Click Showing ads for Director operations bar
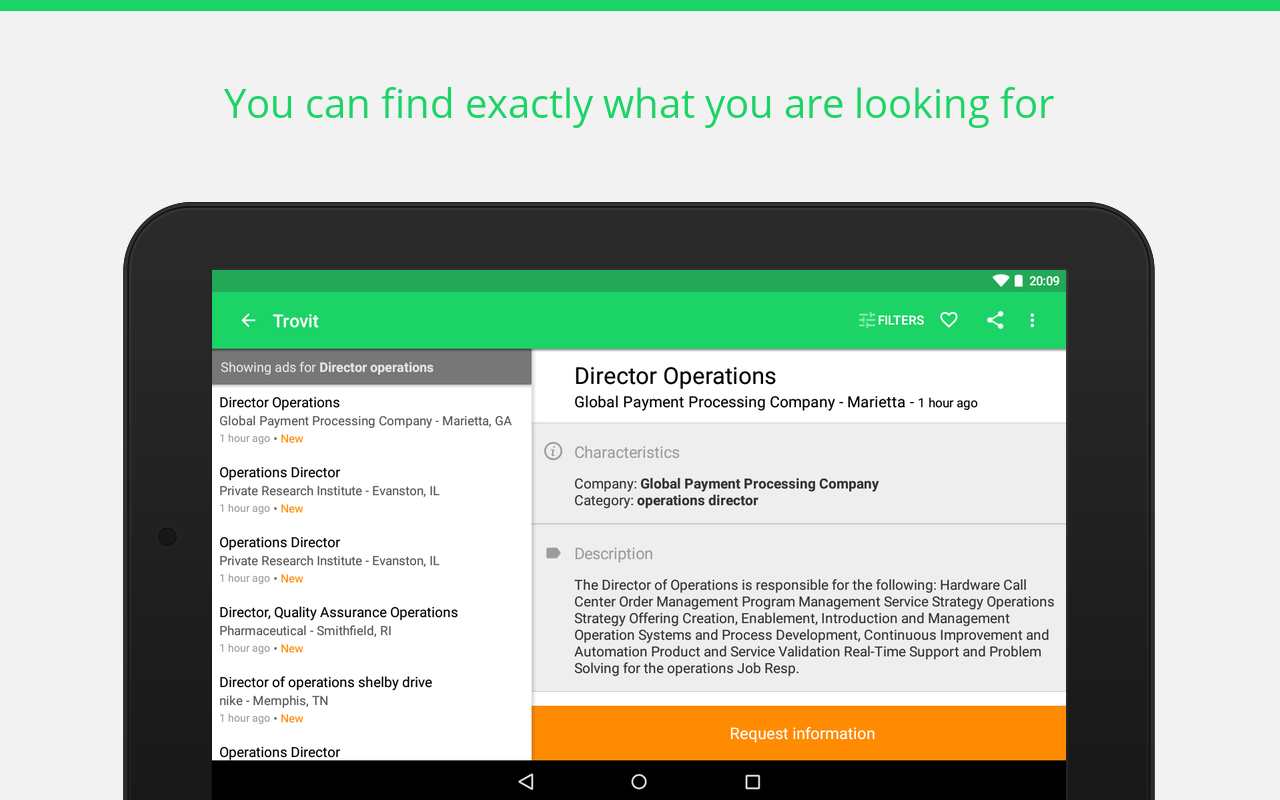The image size is (1280, 800). (371, 367)
